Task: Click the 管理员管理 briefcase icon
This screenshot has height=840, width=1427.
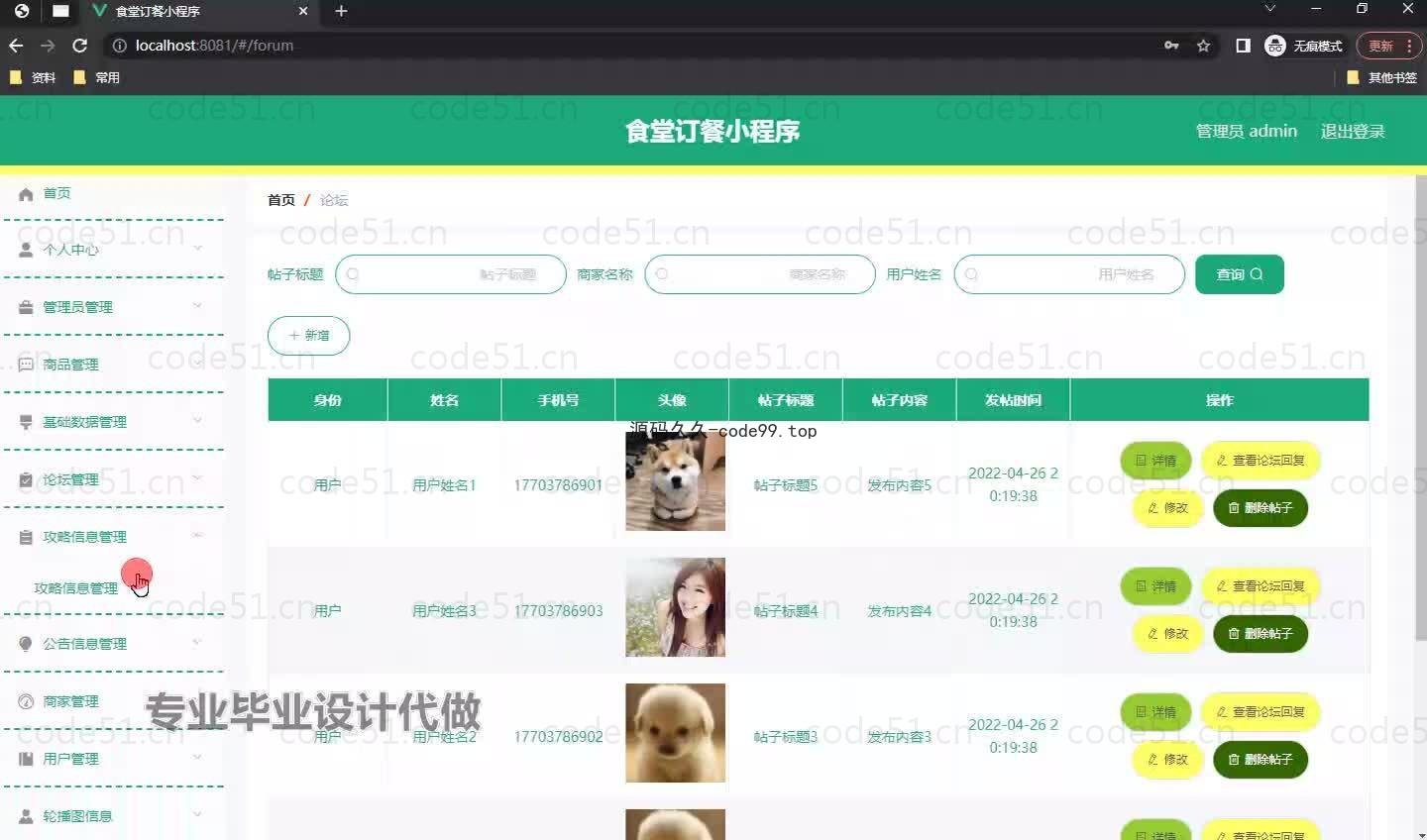Action: click(x=26, y=307)
